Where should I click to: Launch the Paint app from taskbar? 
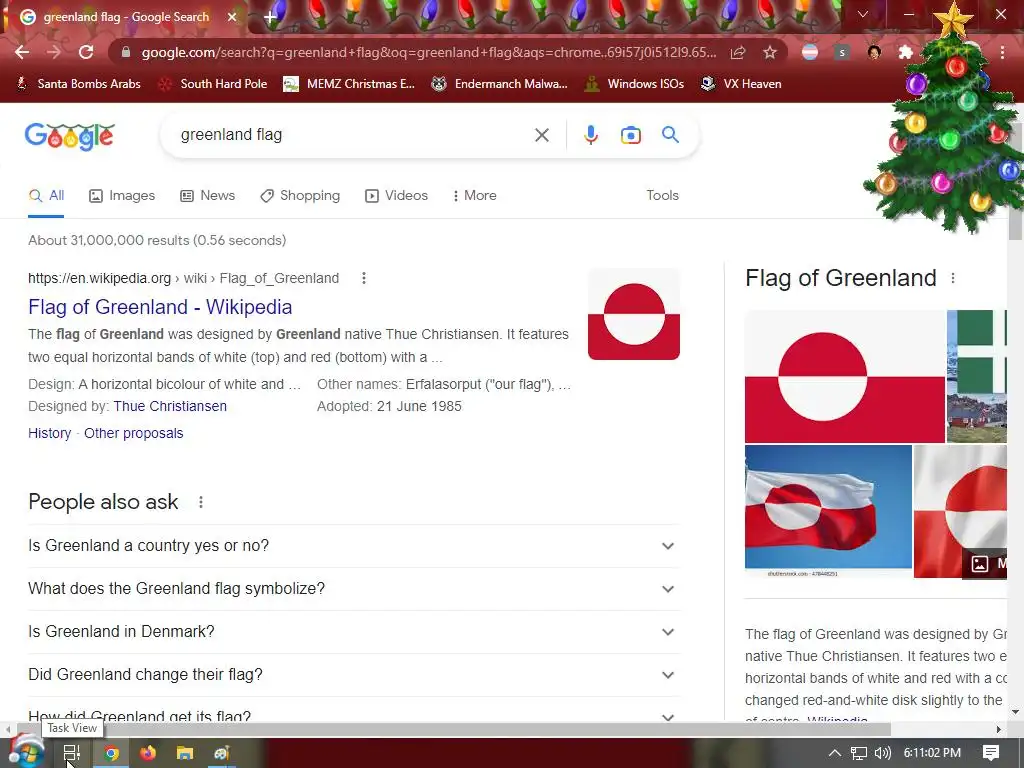(221, 753)
